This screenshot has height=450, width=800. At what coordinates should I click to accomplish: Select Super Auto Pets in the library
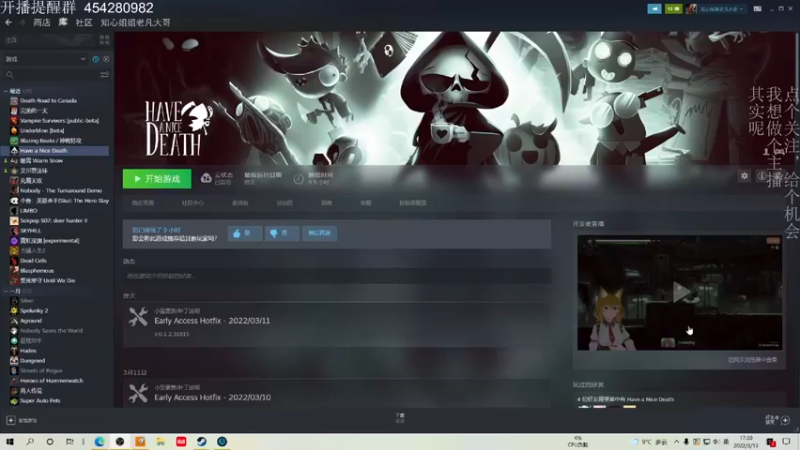[40, 401]
